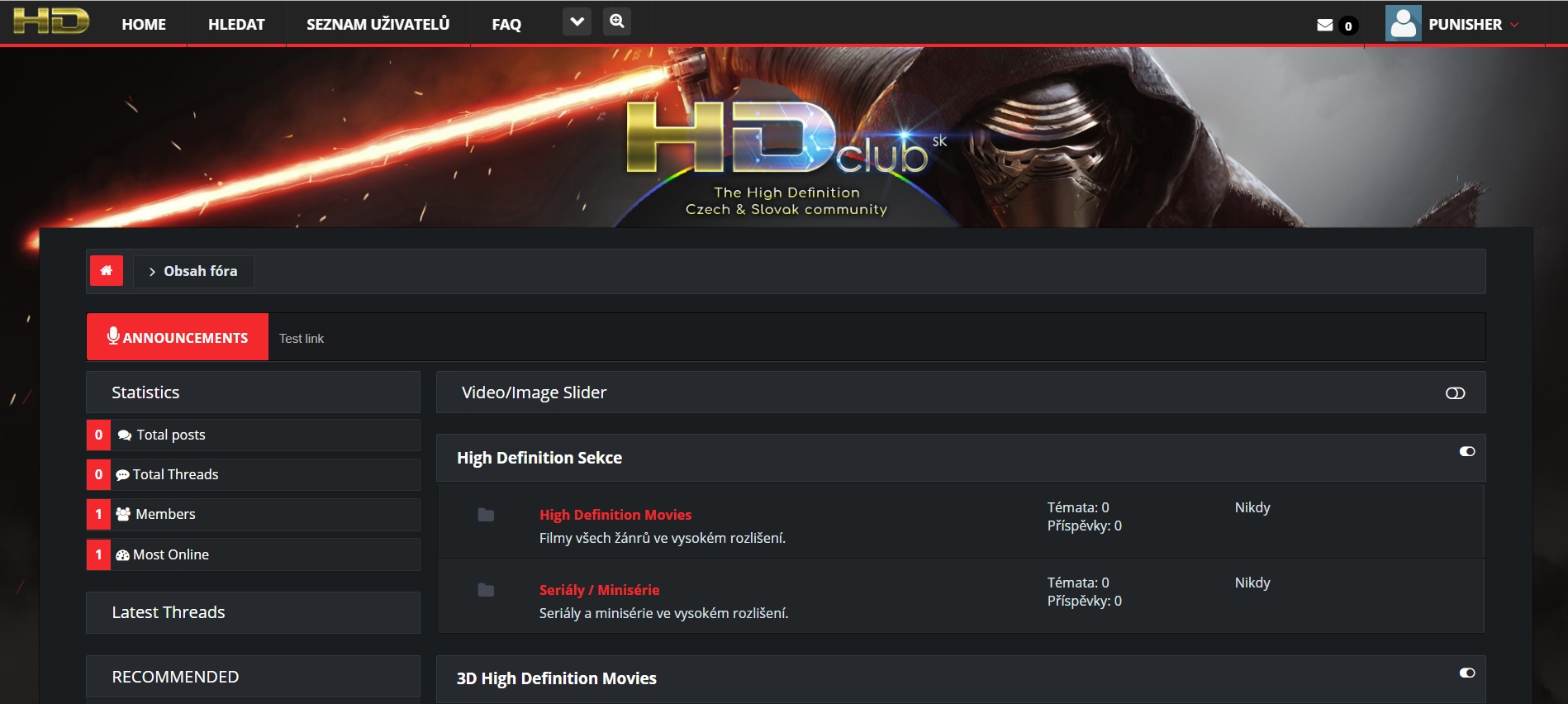The image size is (1568, 704).
Task: Click the Members statistics label
Action: pos(166,514)
